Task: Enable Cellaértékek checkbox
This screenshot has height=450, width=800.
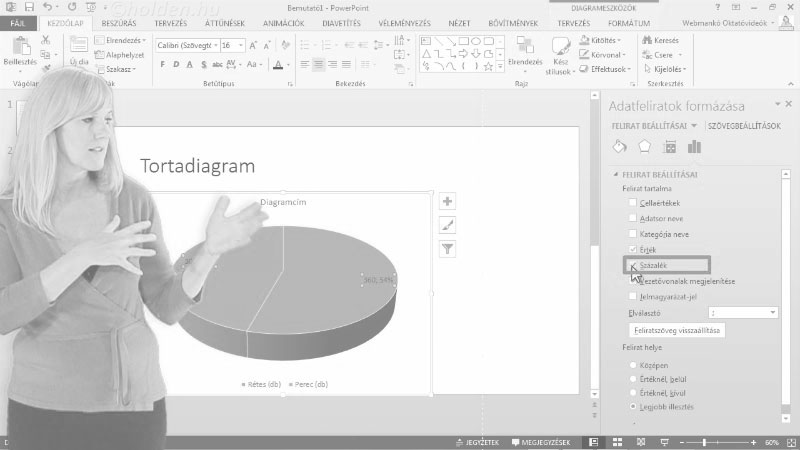Action: coord(633,203)
